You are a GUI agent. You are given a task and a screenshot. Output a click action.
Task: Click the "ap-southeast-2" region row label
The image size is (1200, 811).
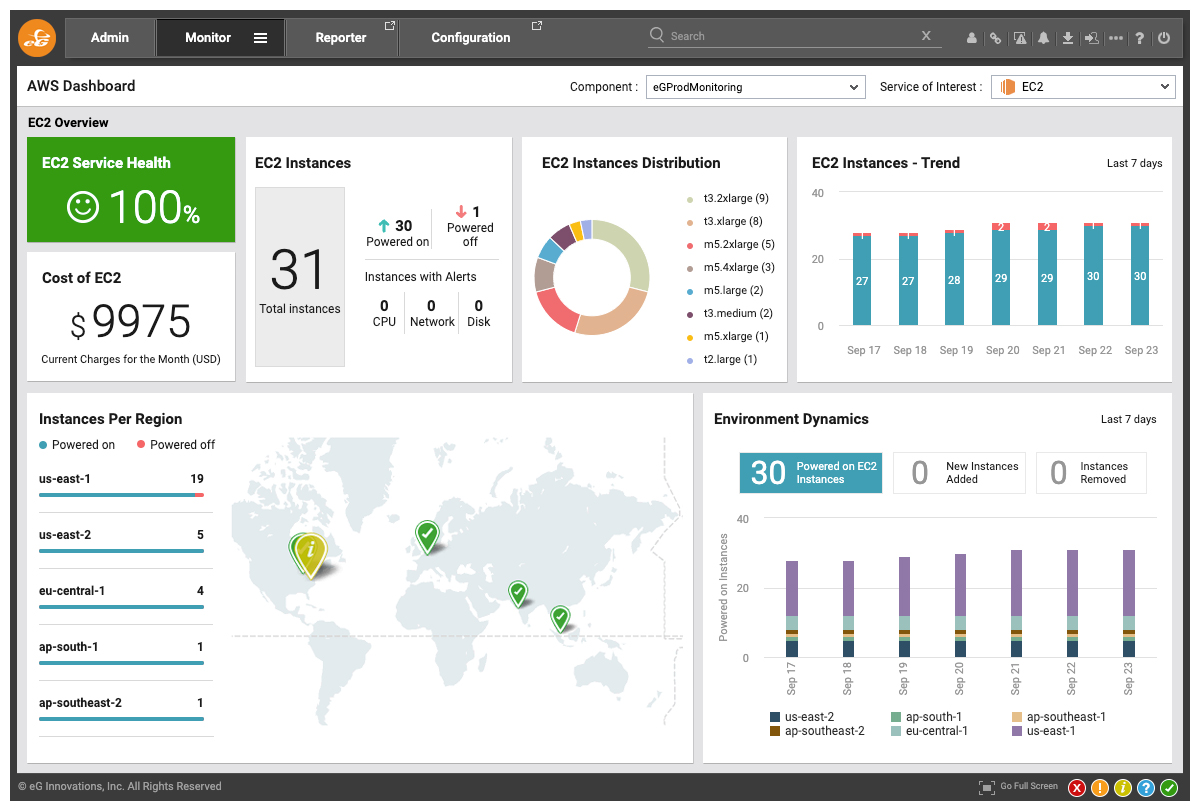(x=80, y=703)
